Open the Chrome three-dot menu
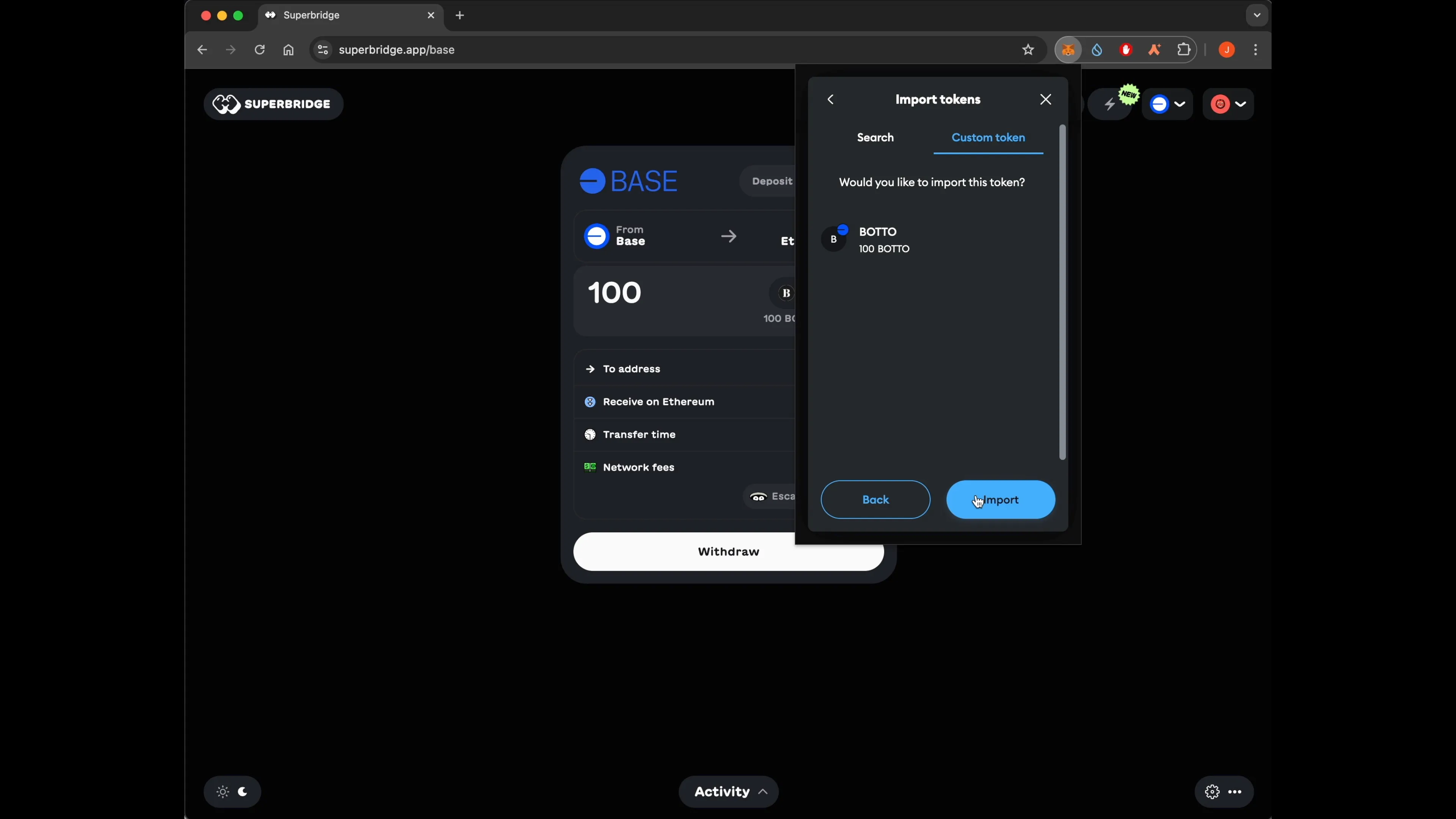Screen dimensions: 1456x819 click(x=1255, y=50)
